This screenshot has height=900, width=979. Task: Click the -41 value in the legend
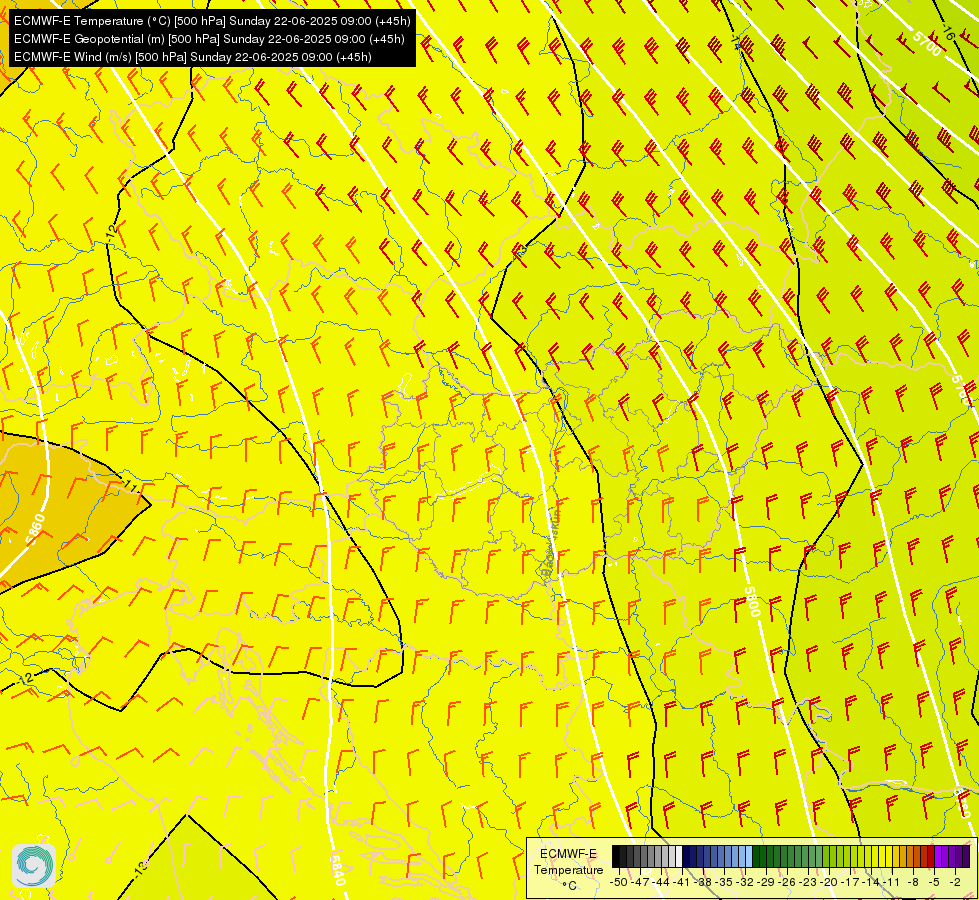coord(681,883)
